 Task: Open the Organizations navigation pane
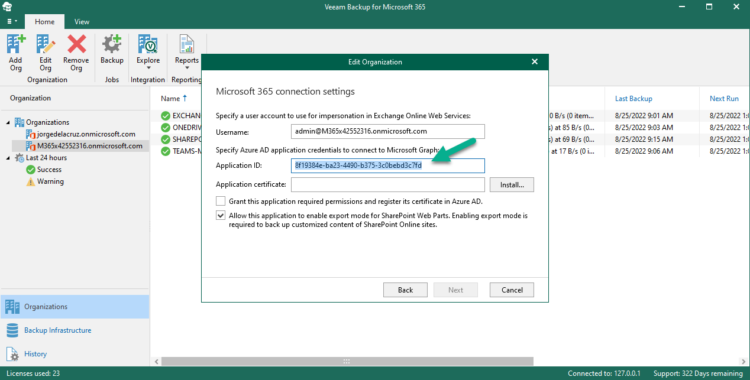(75, 307)
